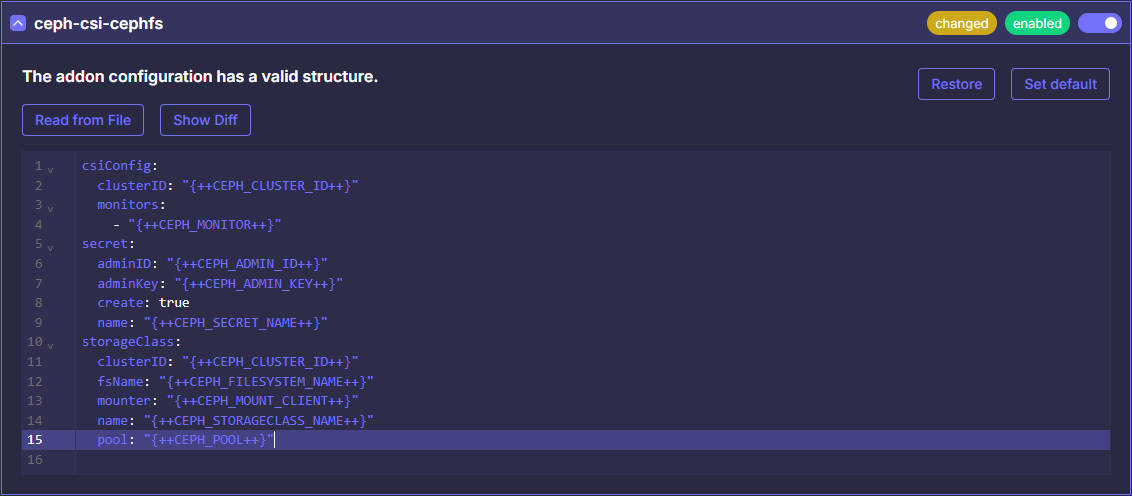Click the empty line 16 in editor

[x=500, y=460]
